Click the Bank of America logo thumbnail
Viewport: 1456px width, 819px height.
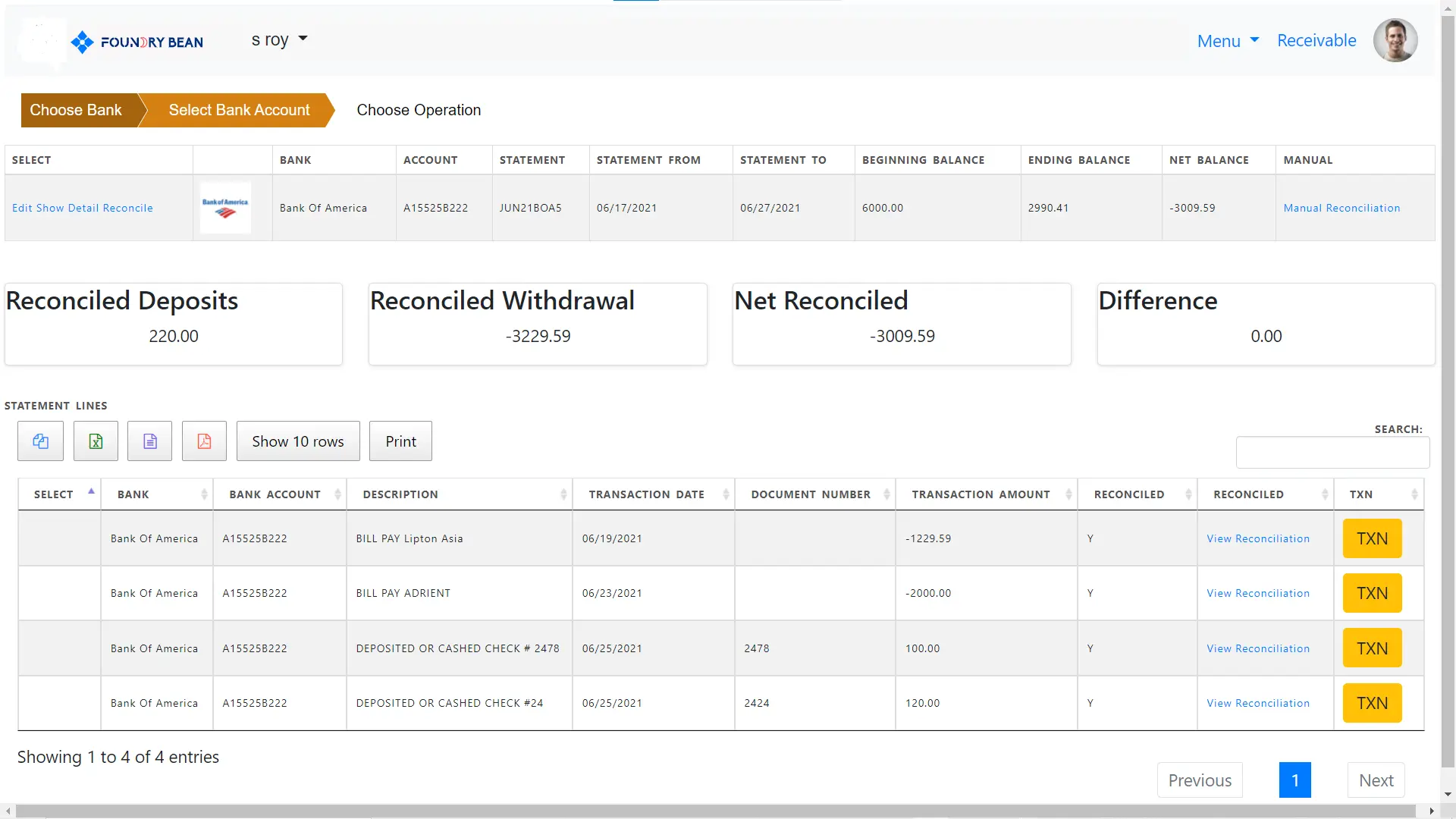[225, 207]
